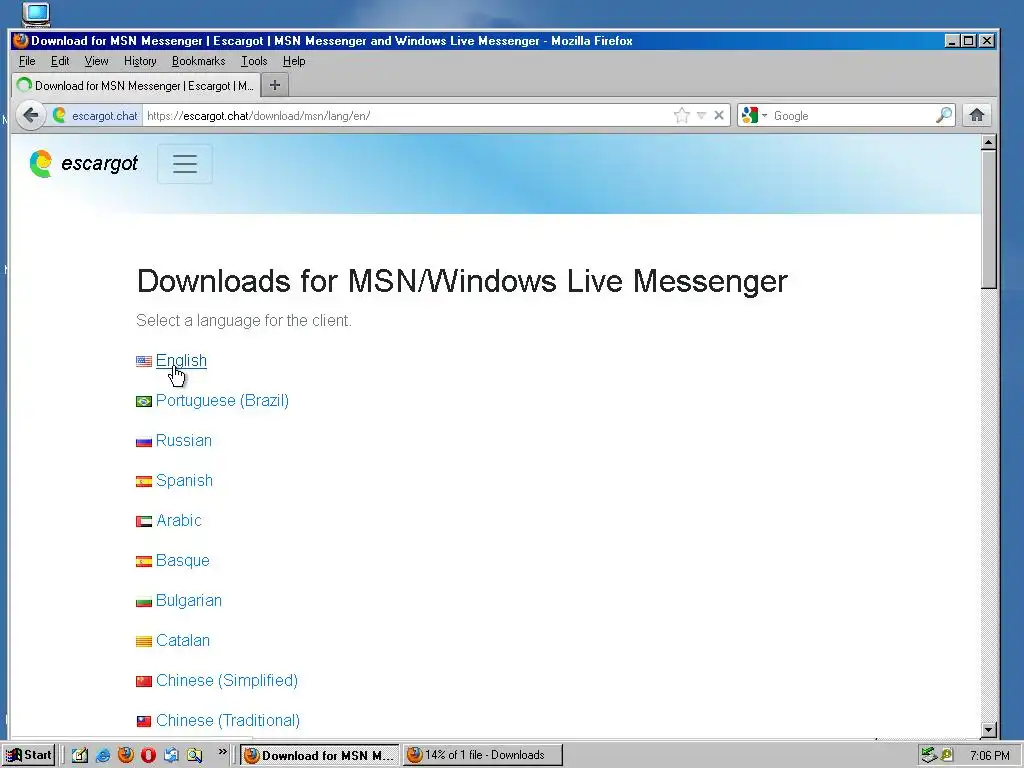Open the Tools menu
Screen dimensions: 1024x768
click(x=254, y=61)
